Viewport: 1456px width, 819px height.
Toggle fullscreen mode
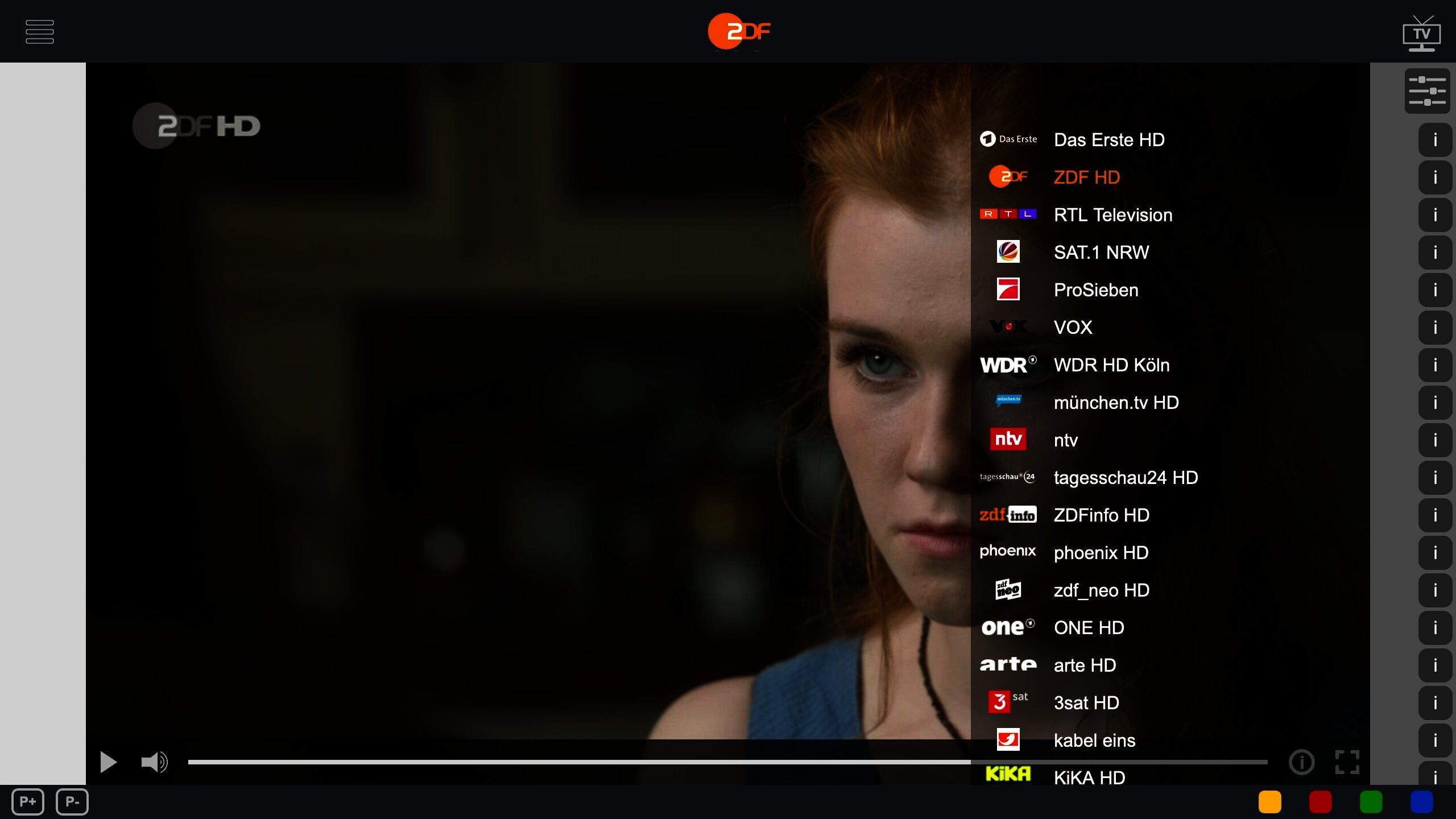click(x=1347, y=762)
